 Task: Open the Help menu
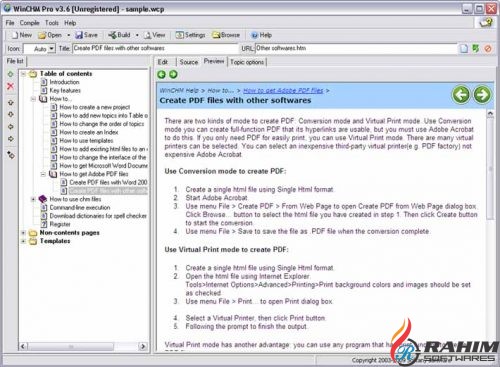tap(70, 23)
